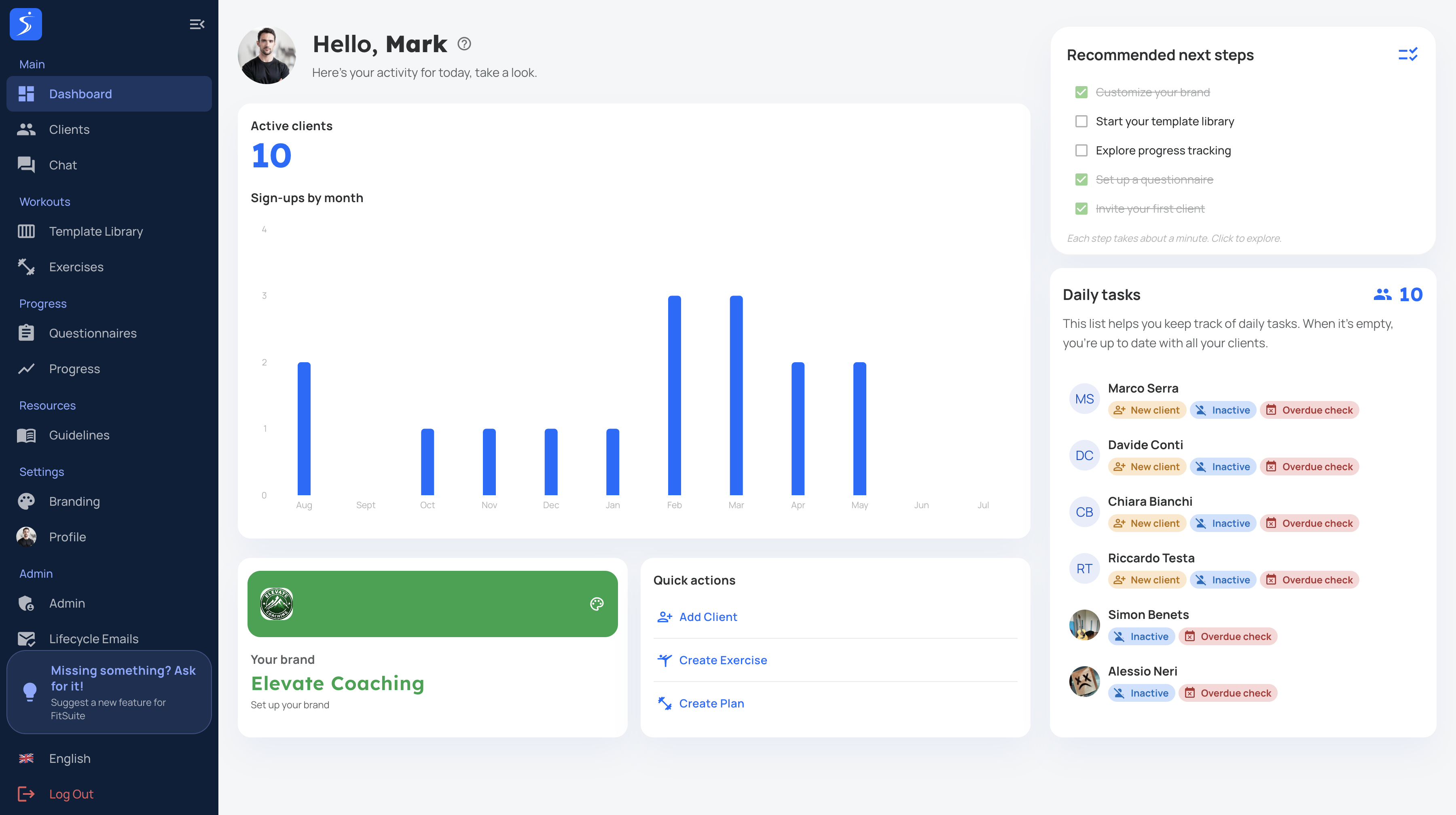This screenshot has height=815, width=1456.
Task: Click Simon Benets' Overdue check tag
Action: (x=1227, y=637)
